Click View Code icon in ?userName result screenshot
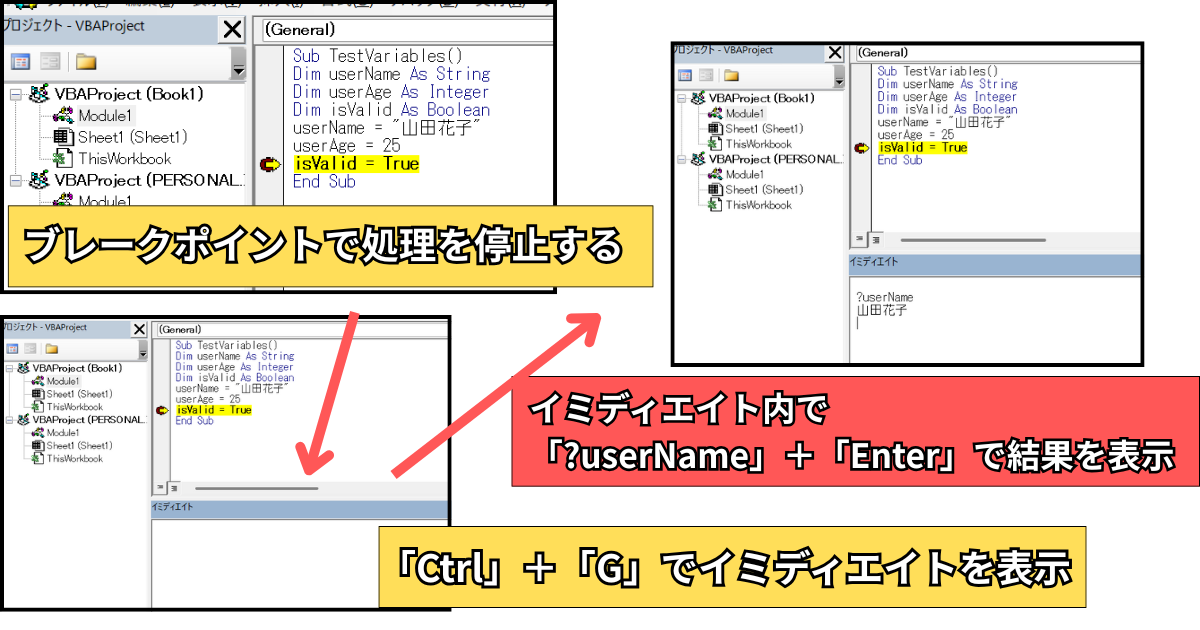Screen dimensions: 1200x630 685,75
